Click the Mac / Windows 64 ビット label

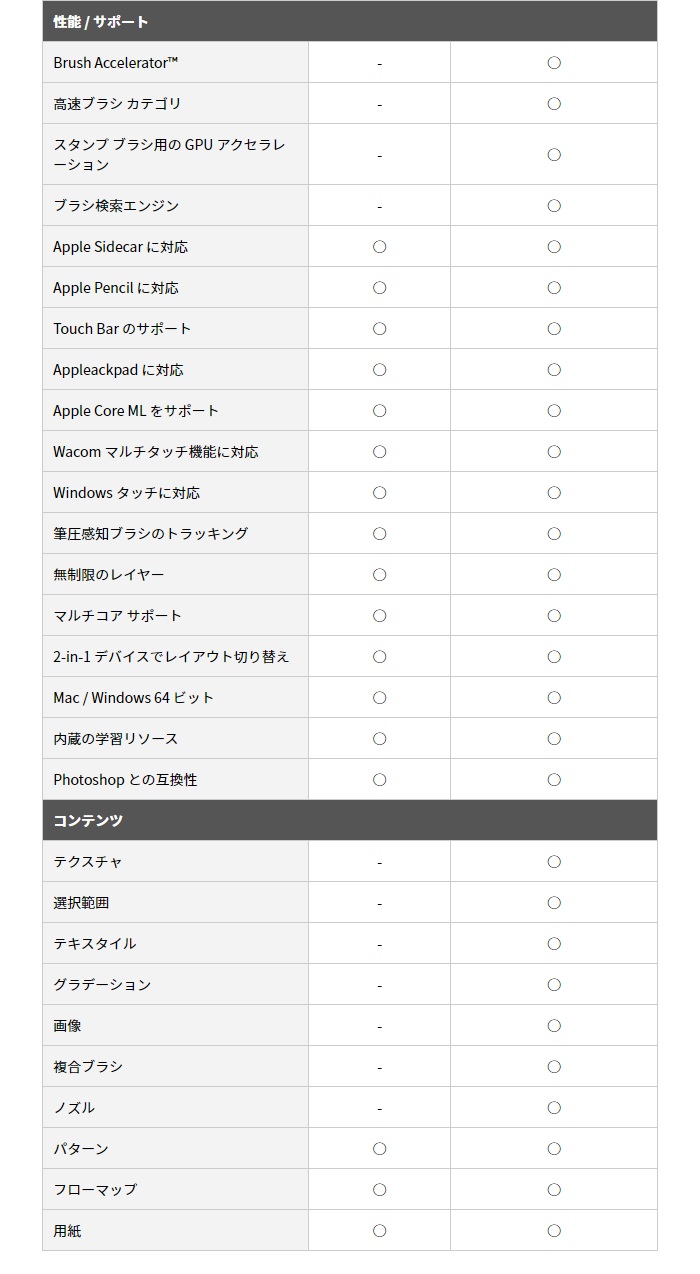point(134,698)
